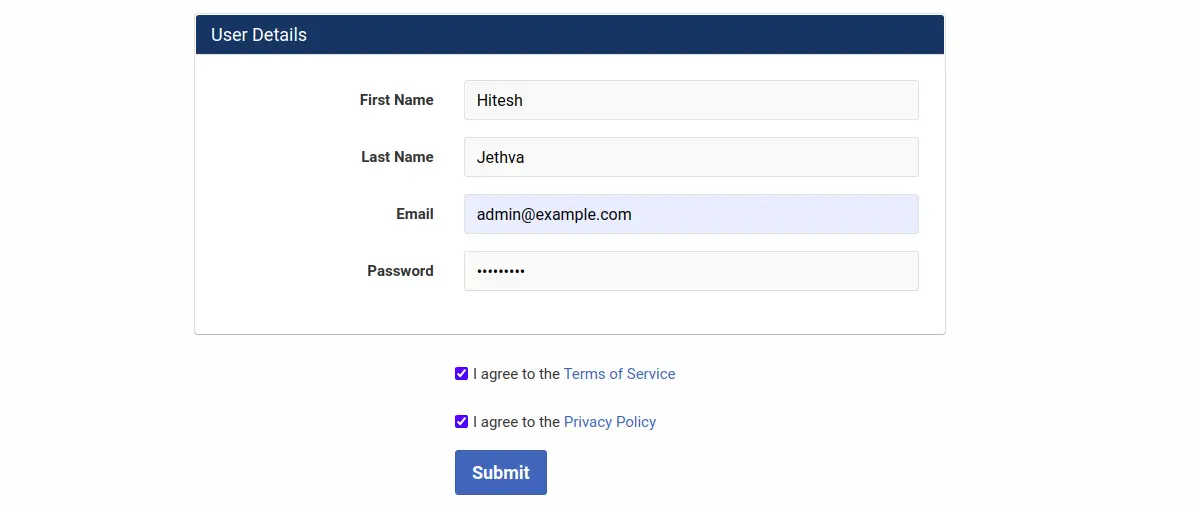Click the Password label text
This screenshot has width=1196, height=511.
pyautogui.click(x=400, y=271)
